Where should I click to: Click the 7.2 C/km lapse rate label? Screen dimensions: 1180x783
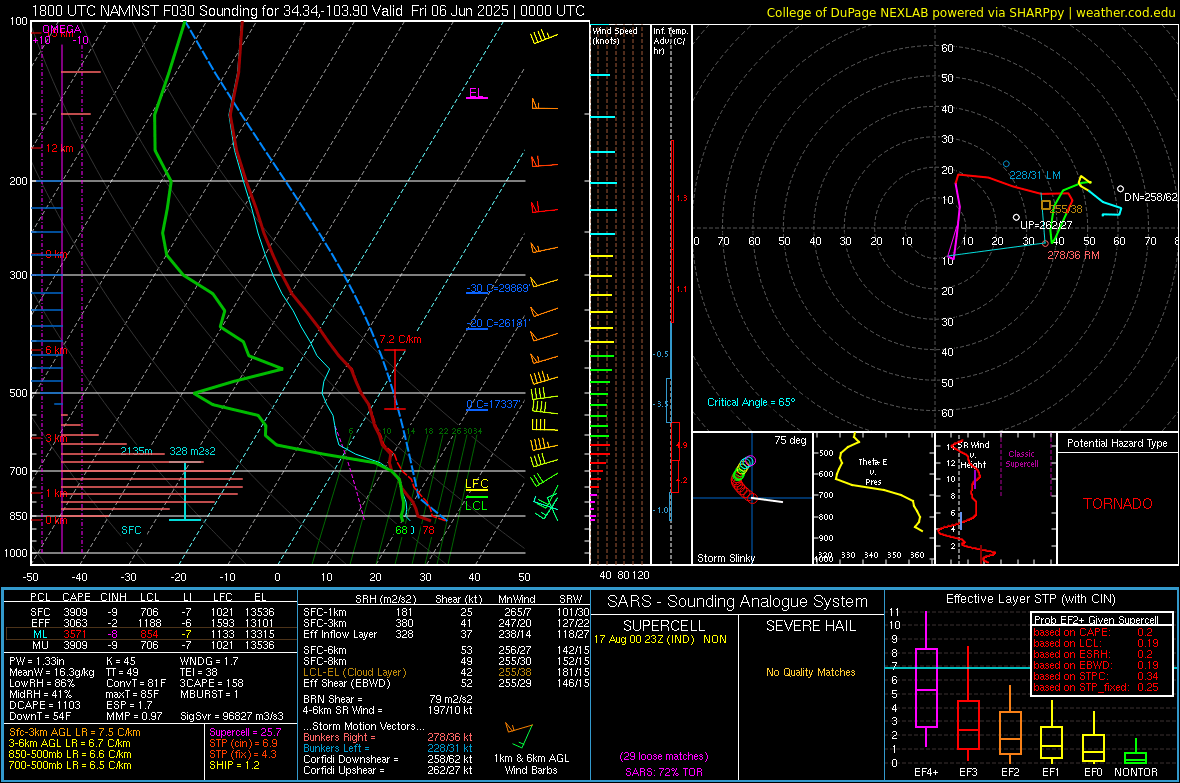coord(400,340)
